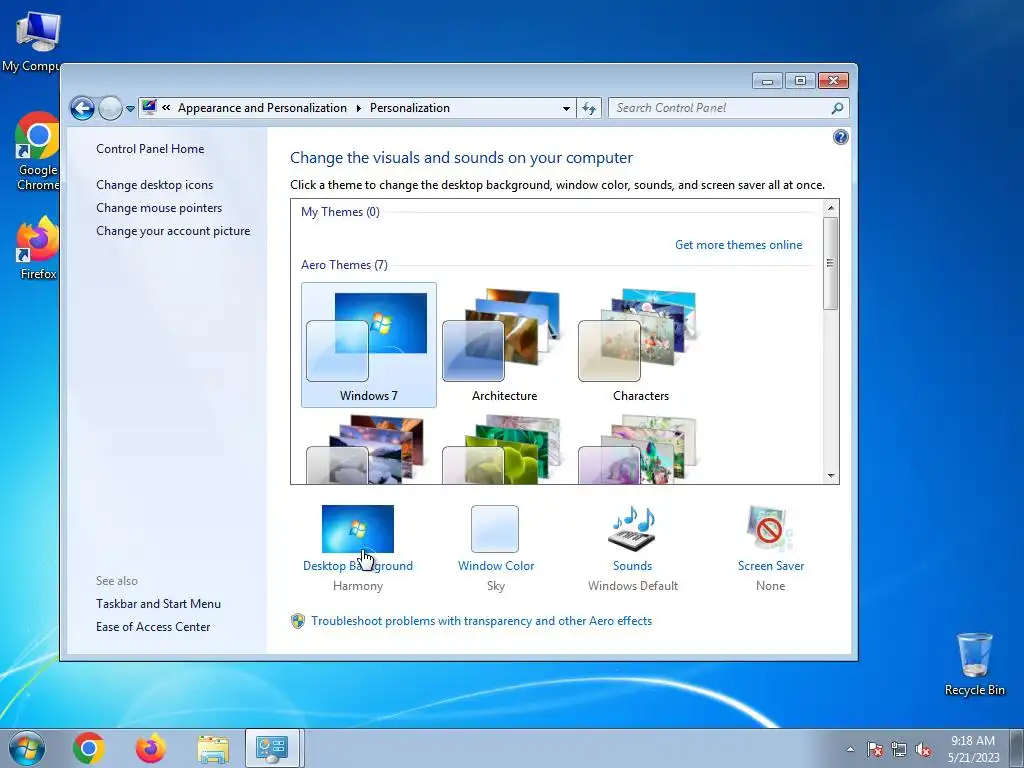Open Desktop Background settings icon

click(x=358, y=528)
